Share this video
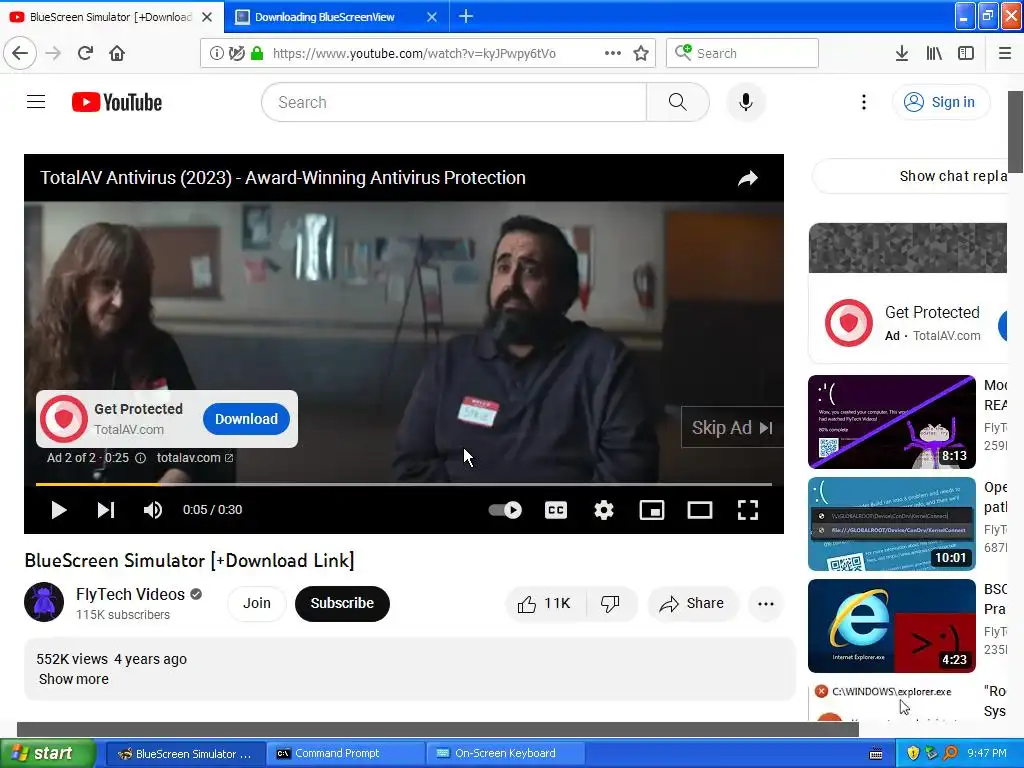Viewport: 1024px width, 768px height. coord(692,604)
